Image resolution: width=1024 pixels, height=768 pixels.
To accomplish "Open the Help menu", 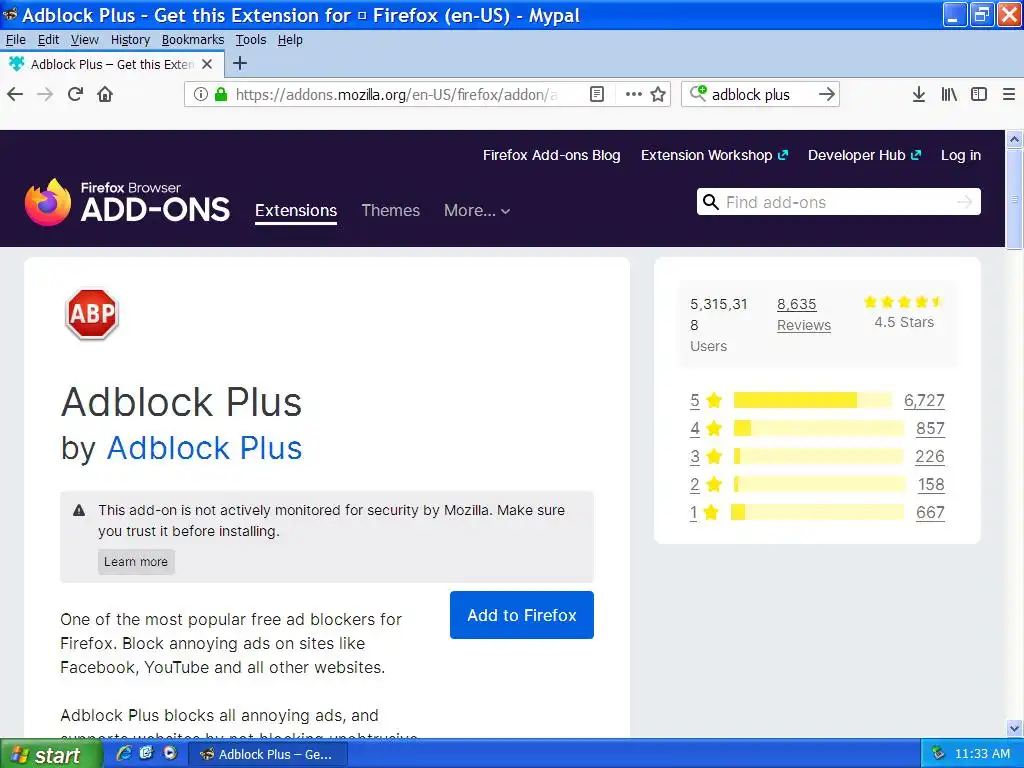I will [290, 40].
